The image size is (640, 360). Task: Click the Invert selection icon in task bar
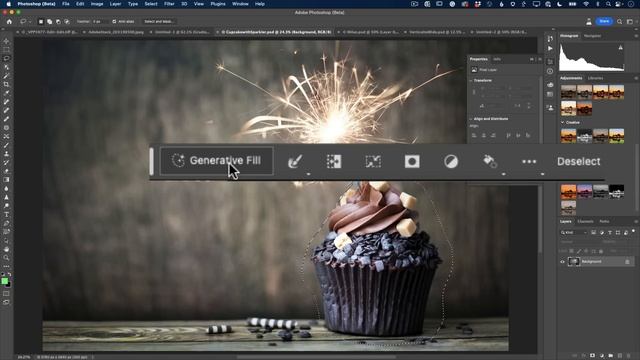coord(334,162)
